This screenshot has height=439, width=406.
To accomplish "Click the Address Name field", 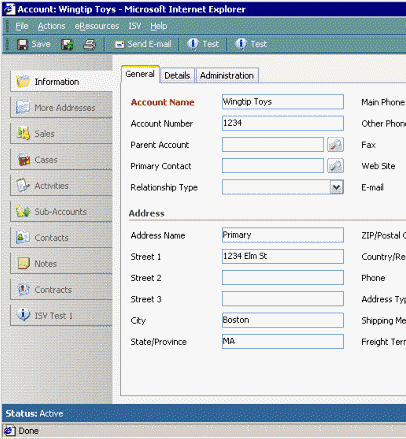I will [283, 235].
